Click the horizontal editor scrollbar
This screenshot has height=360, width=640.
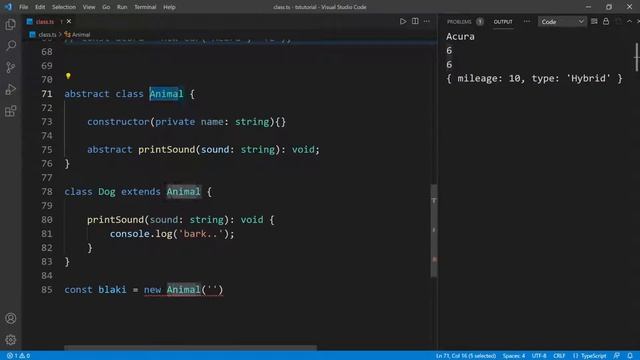[190, 348]
